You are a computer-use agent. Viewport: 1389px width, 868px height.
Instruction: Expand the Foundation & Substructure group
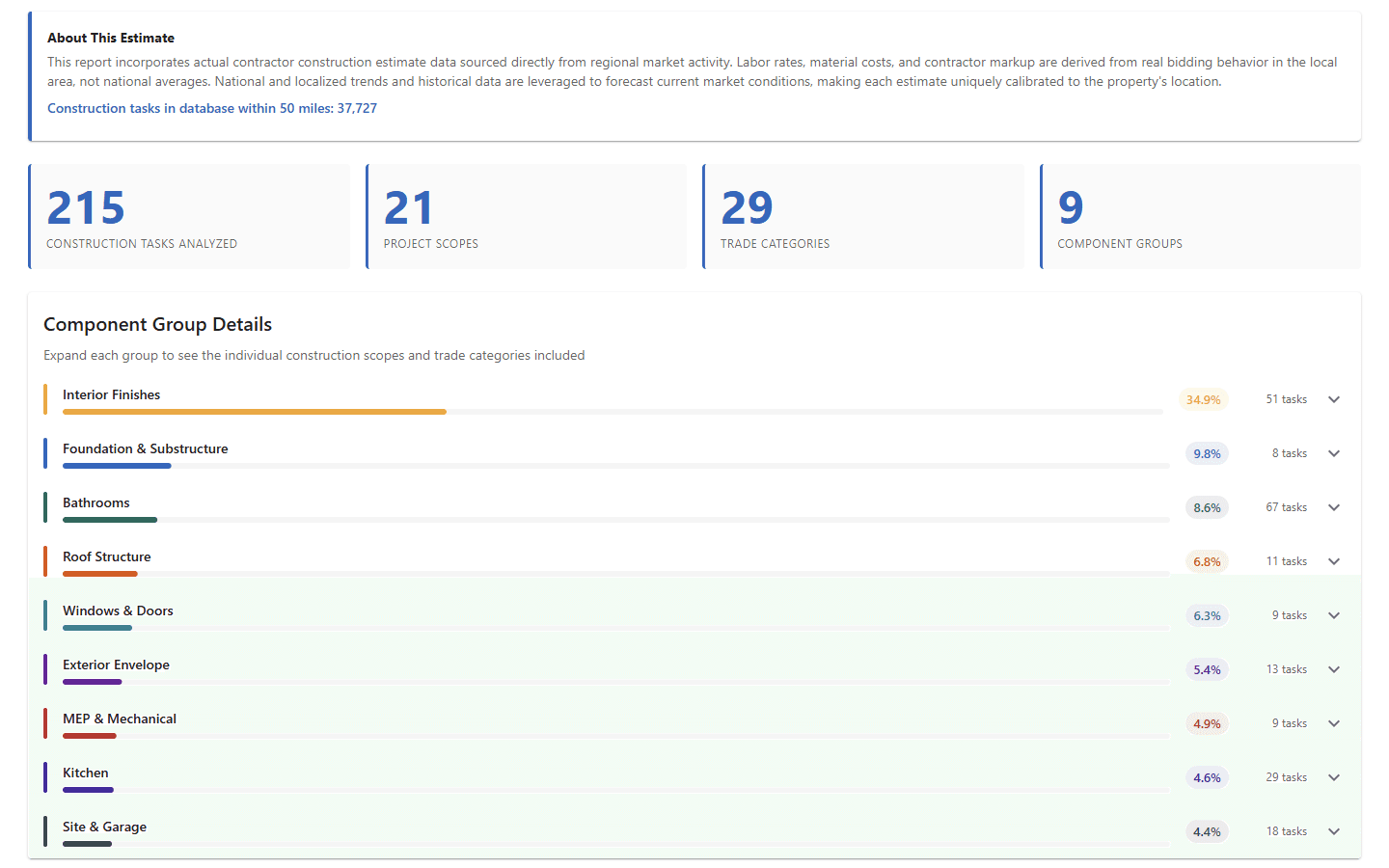tap(1334, 452)
